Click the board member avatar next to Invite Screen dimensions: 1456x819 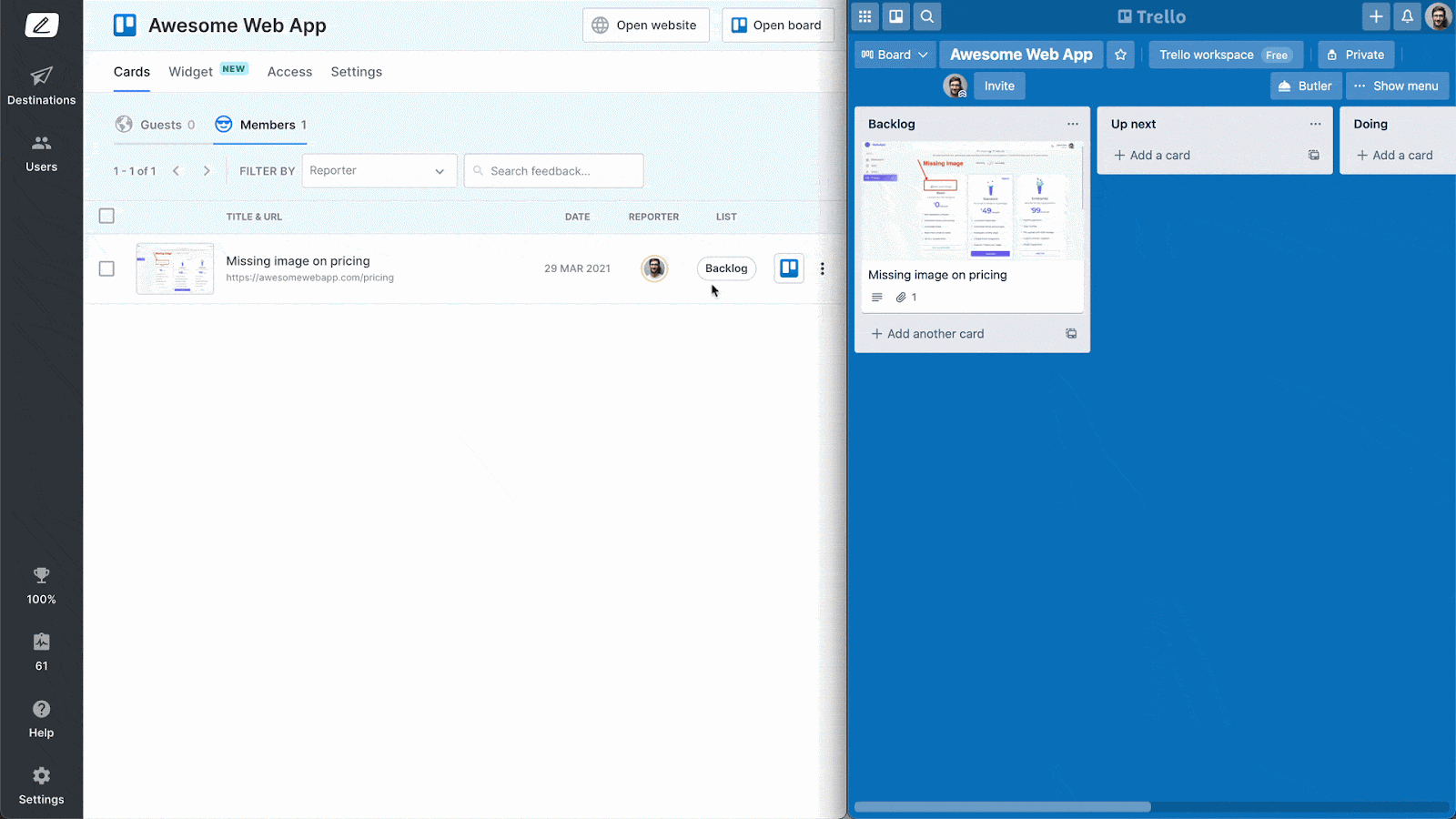pyautogui.click(x=955, y=86)
